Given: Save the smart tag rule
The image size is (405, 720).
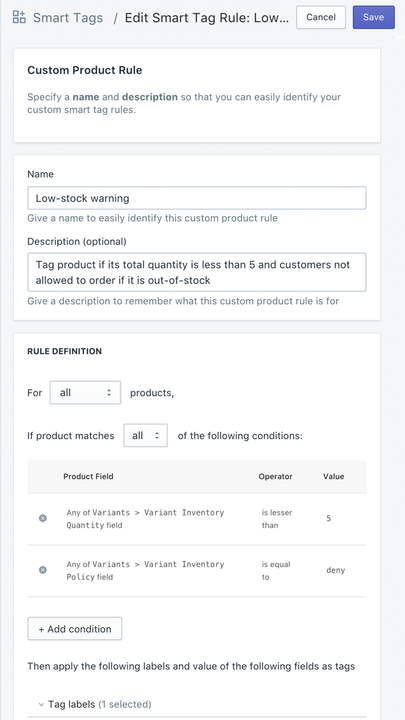Looking at the screenshot, I should pyautogui.click(x=373, y=17).
